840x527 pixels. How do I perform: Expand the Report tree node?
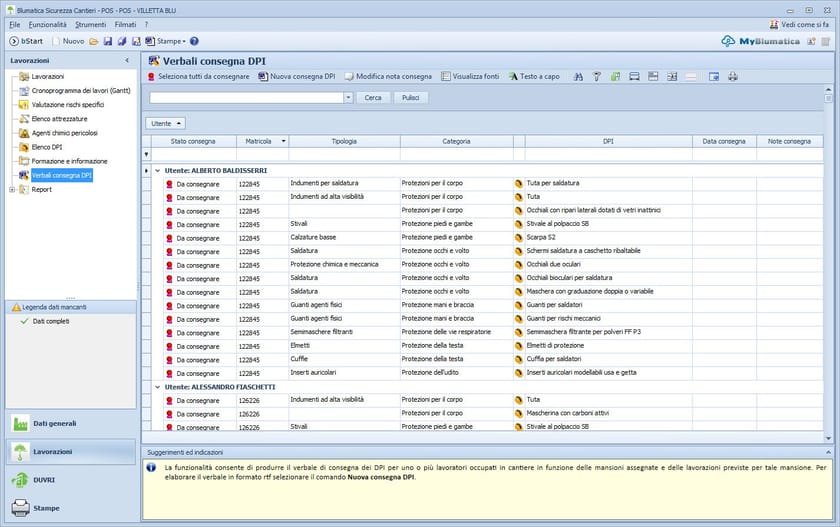point(12,189)
